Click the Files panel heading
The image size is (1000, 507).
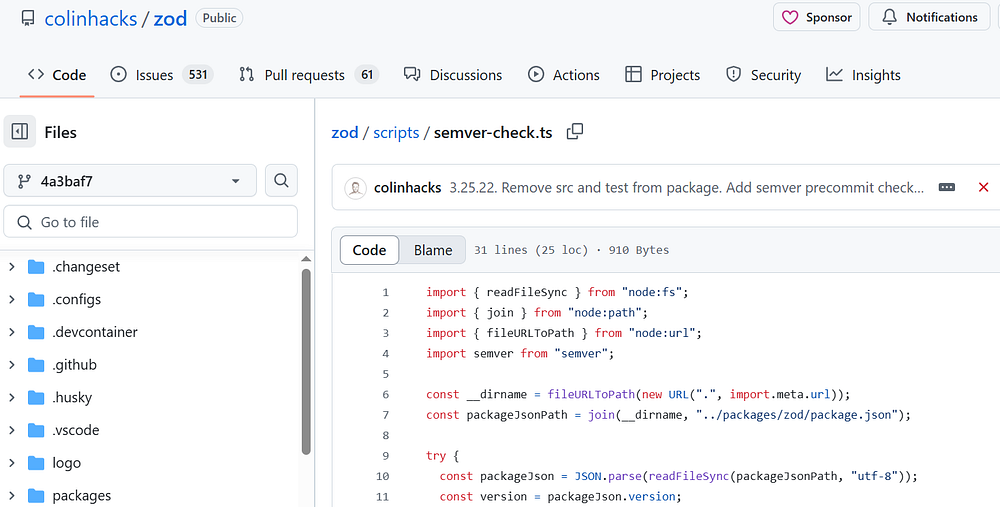[61, 132]
